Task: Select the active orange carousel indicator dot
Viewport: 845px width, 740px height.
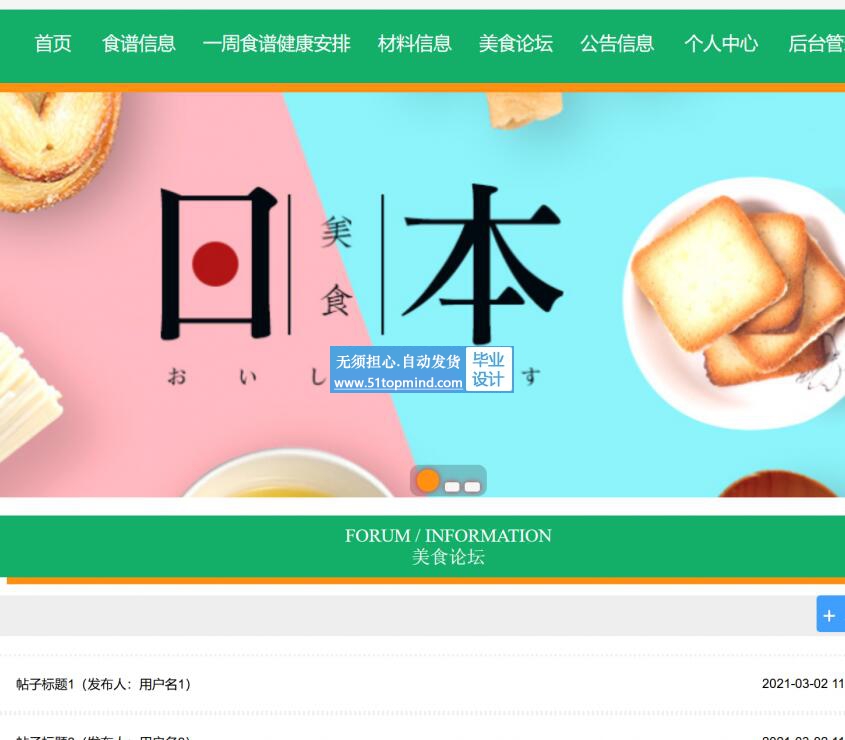Action: (428, 481)
